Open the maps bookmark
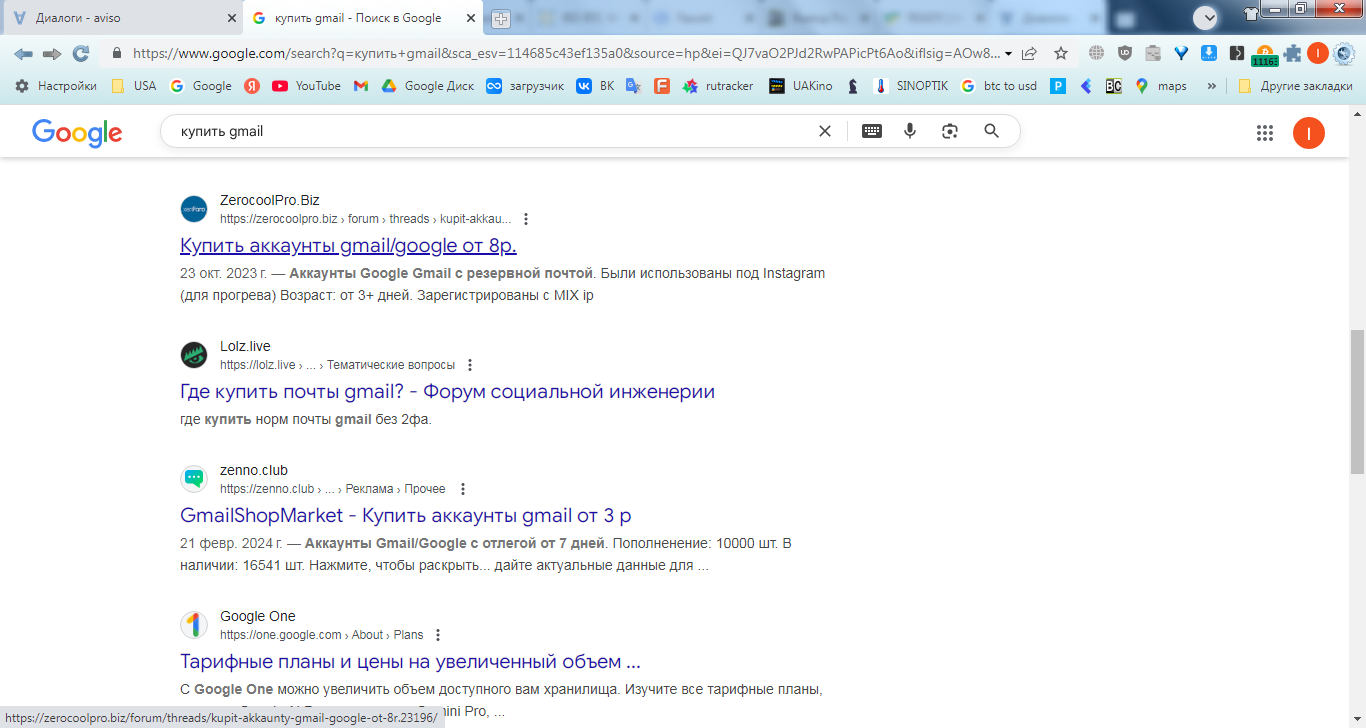The height and width of the screenshot is (728, 1366). tap(1161, 86)
